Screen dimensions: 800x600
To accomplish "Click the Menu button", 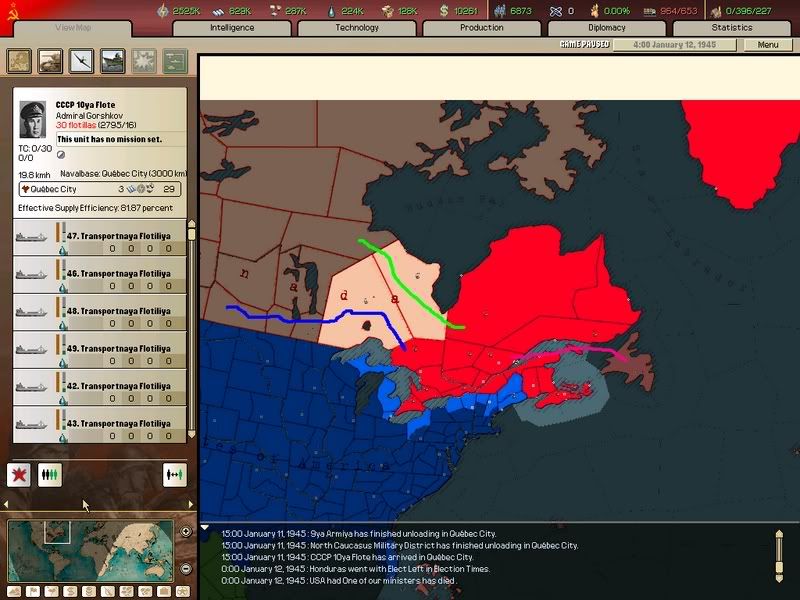I will click(x=768, y=45).
